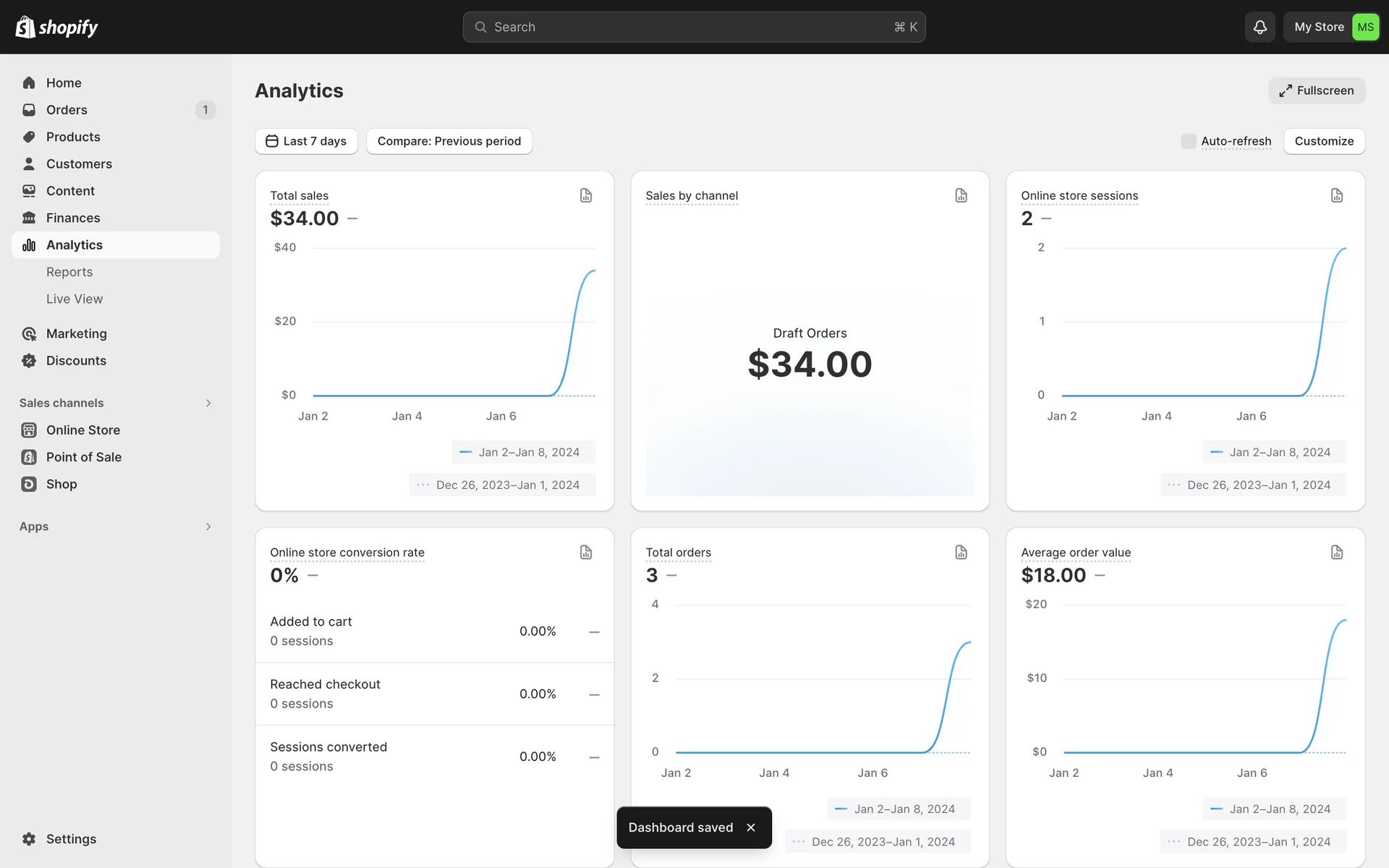Enable the Auto-refresh checkbox
Image resolution: width=1389 pixels, height=868 pixels.
(x=1189, y=141)
